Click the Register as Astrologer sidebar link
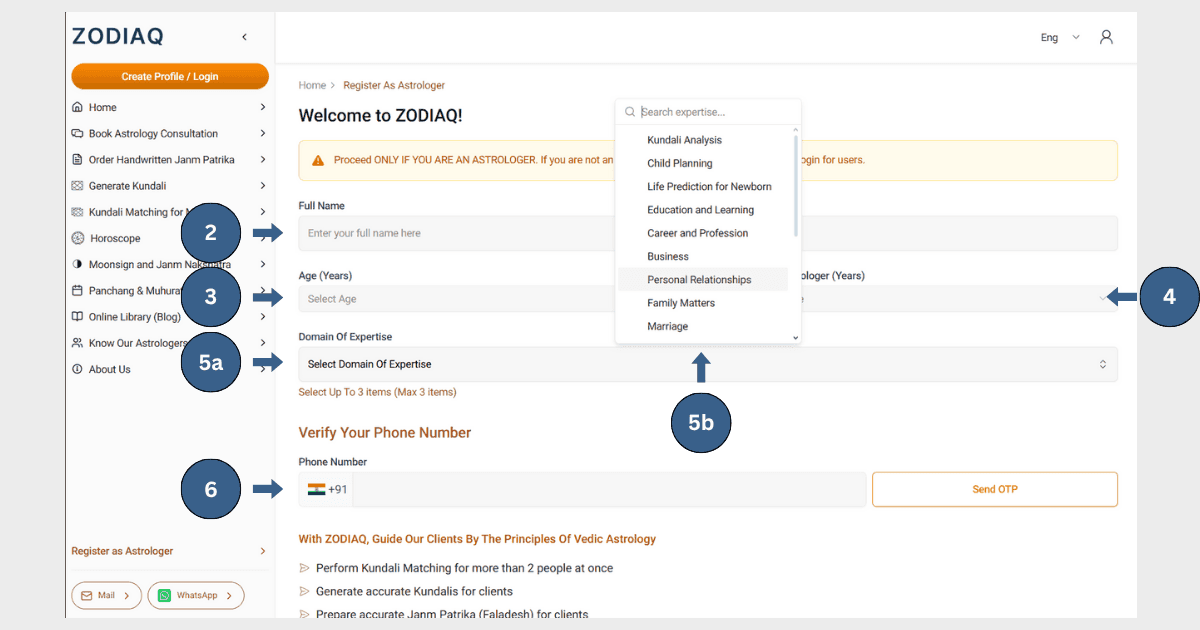1200x630 pixels. [x=122, y=551]
